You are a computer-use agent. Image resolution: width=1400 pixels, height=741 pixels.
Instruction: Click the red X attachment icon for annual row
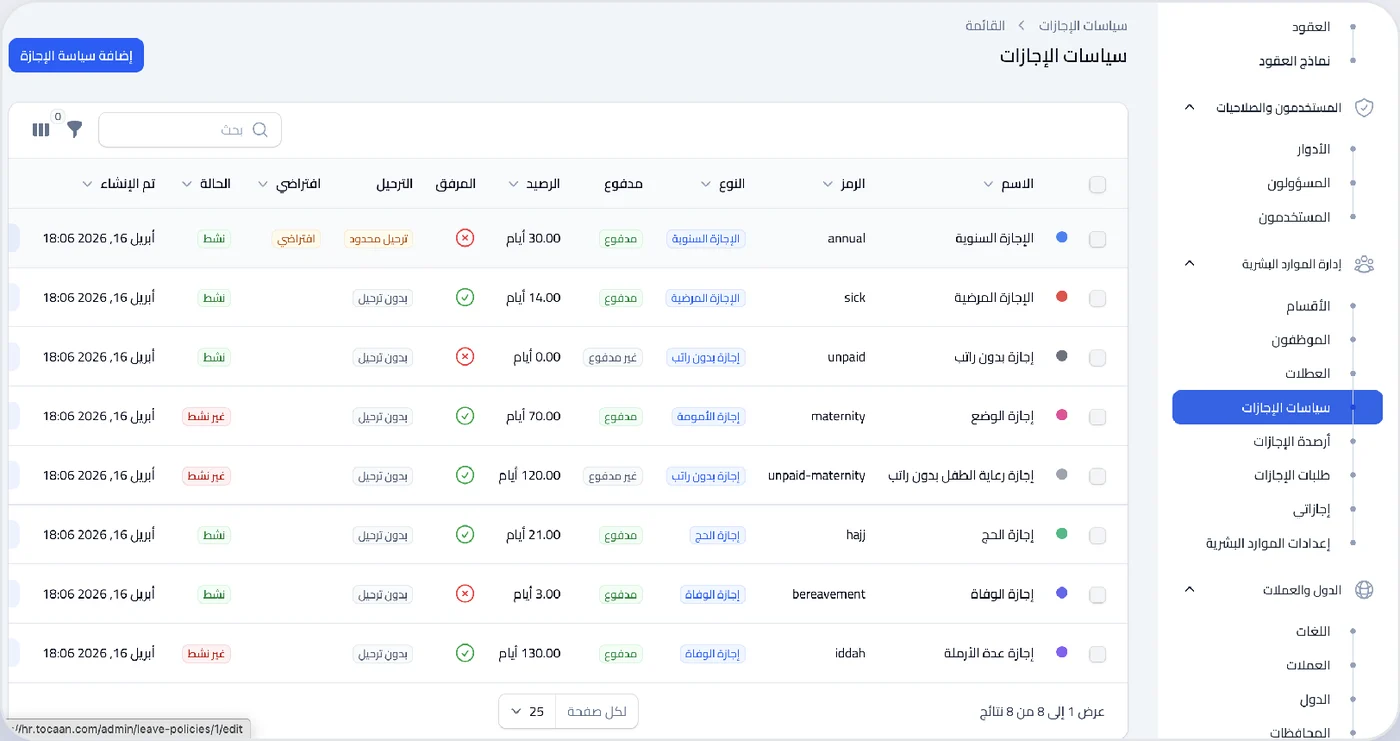coord(464,238)
